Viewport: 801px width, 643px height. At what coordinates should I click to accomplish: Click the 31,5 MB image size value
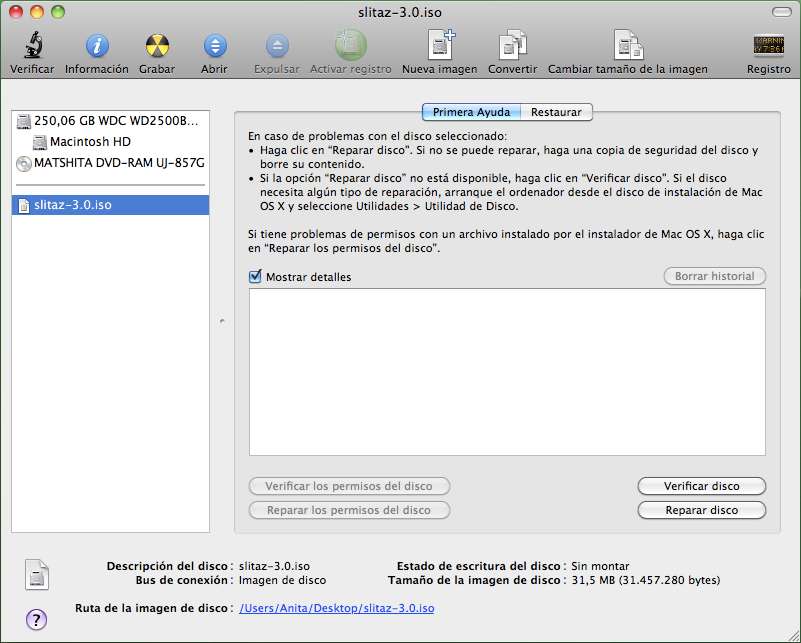[x=646, y=580]
